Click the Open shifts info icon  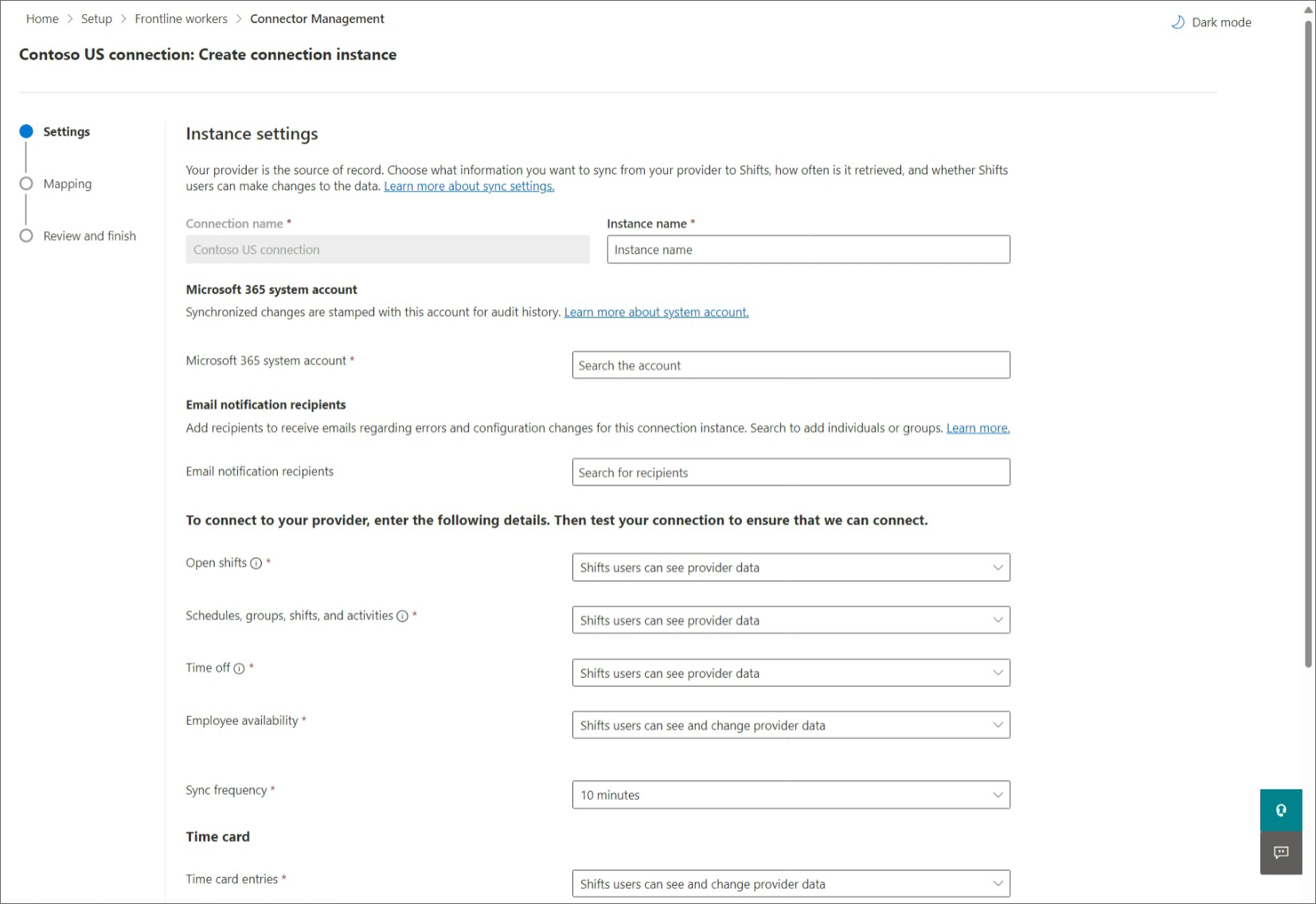(x=256, y=563)
